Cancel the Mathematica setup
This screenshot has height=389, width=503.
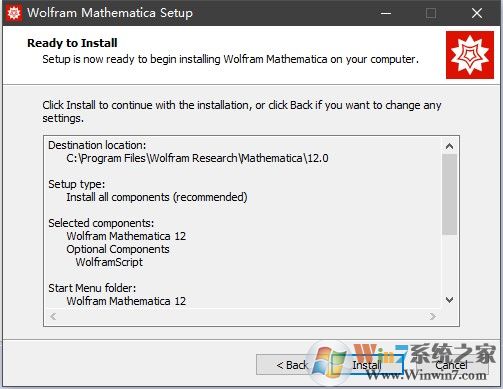[451, 365]
